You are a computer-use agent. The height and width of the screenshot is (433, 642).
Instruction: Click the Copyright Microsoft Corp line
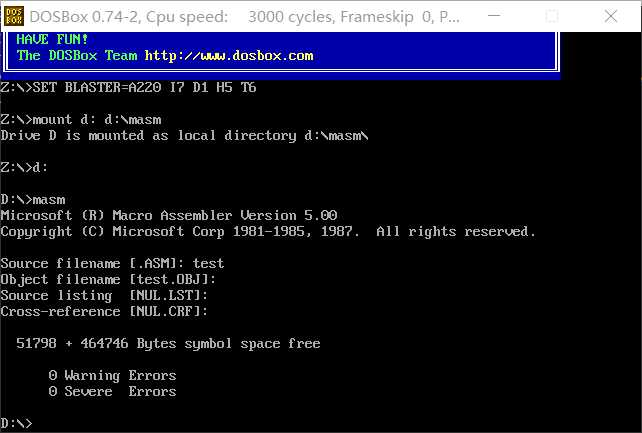point(268,232)
